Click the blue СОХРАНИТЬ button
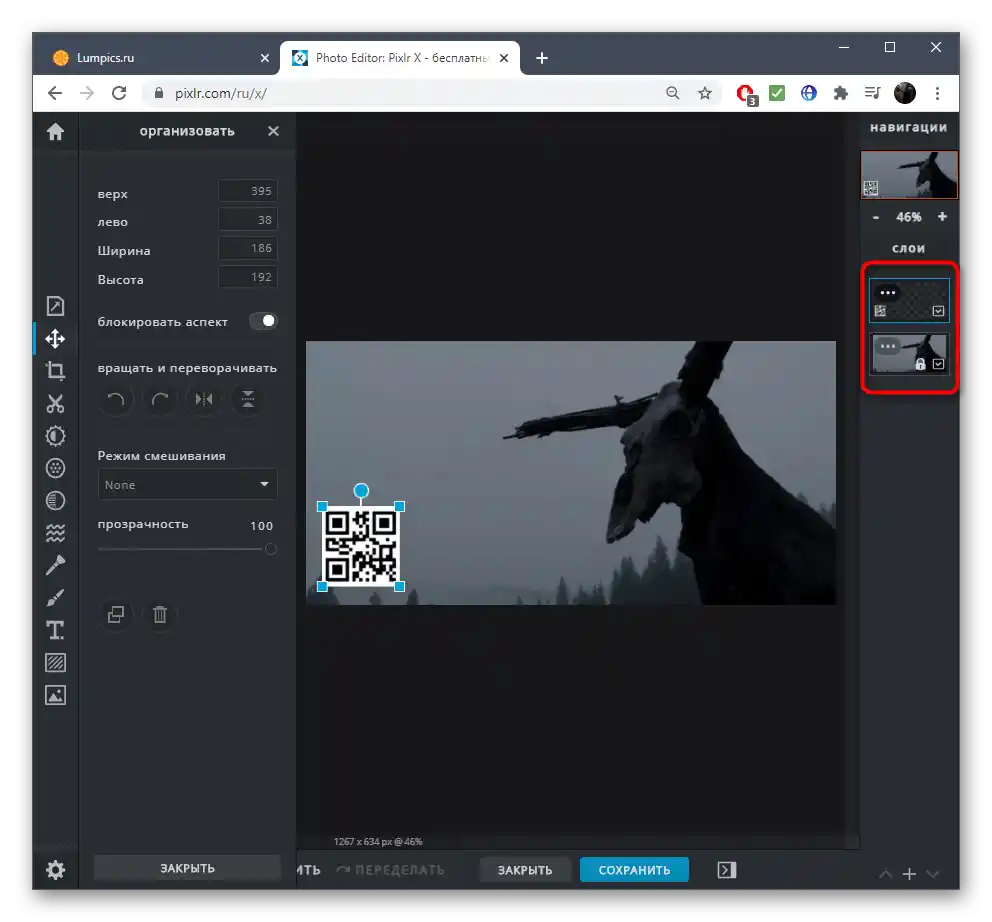 634,870
